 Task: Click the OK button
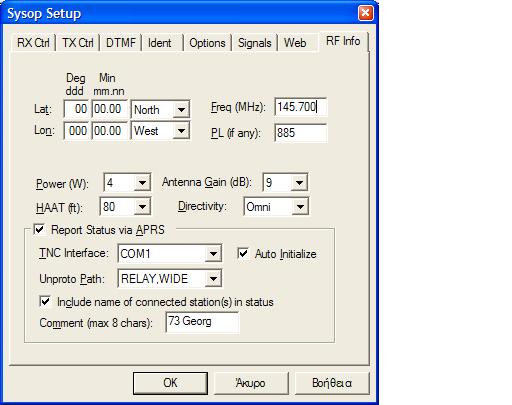click(x=170, y=383)
